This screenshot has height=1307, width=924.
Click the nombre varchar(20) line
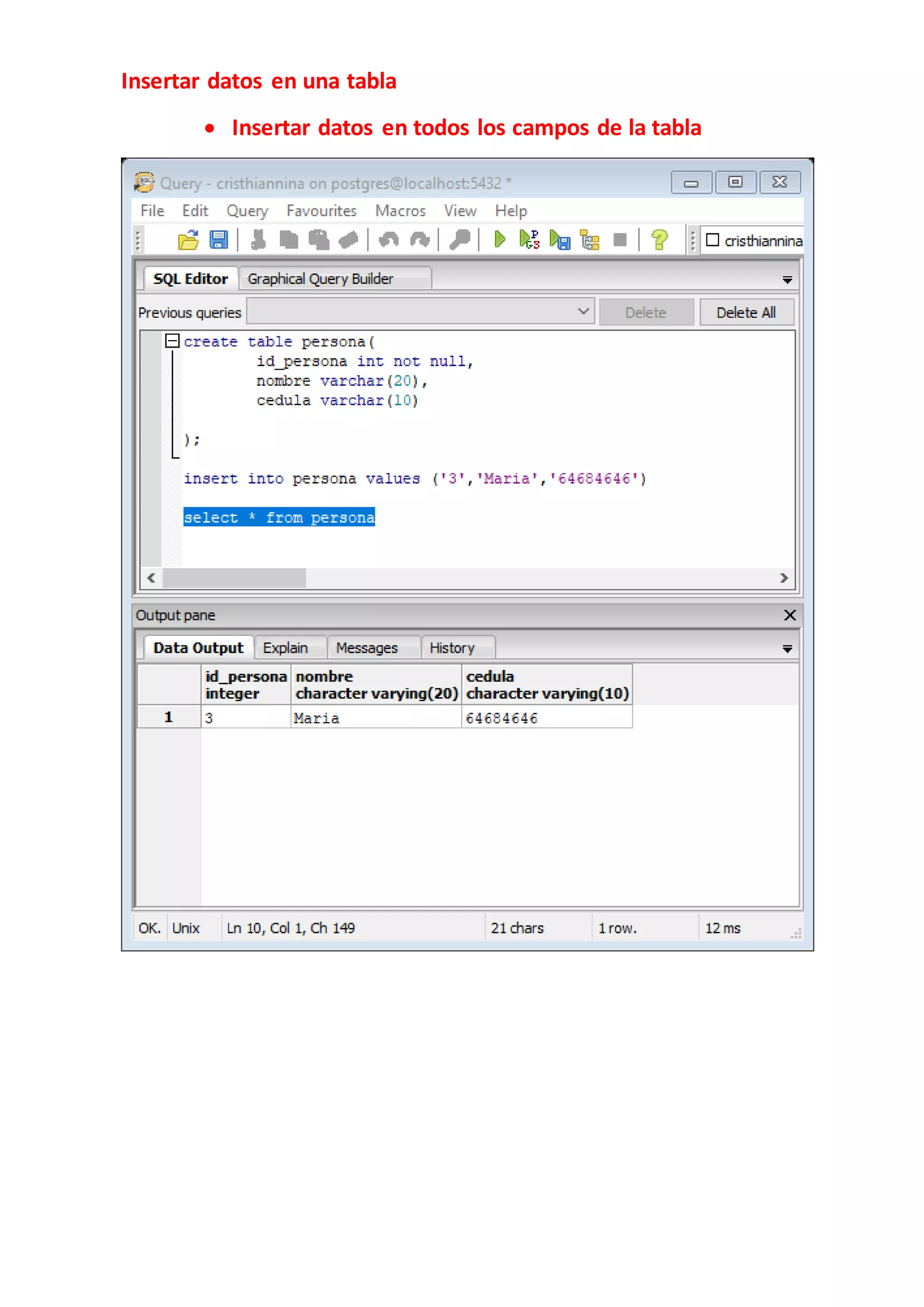[x=342, y=381]
